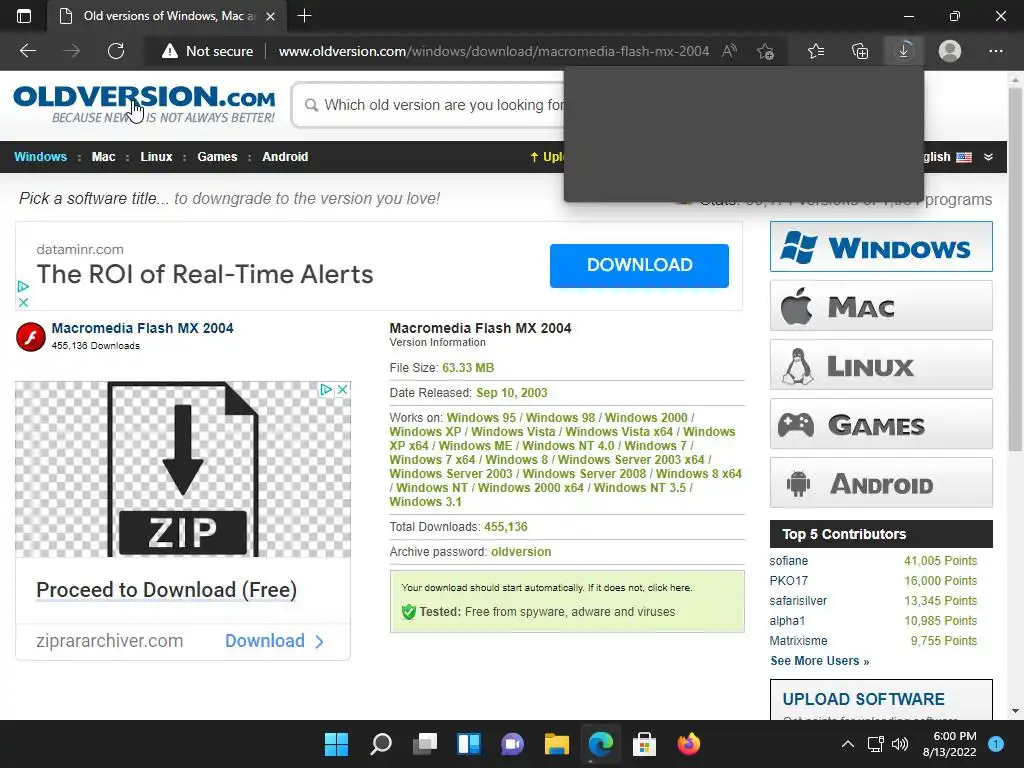The height and width of the screenshot is (768, 1024).
Task: Open contributor safarisilver's profile
Action: (x=798, y=601)
